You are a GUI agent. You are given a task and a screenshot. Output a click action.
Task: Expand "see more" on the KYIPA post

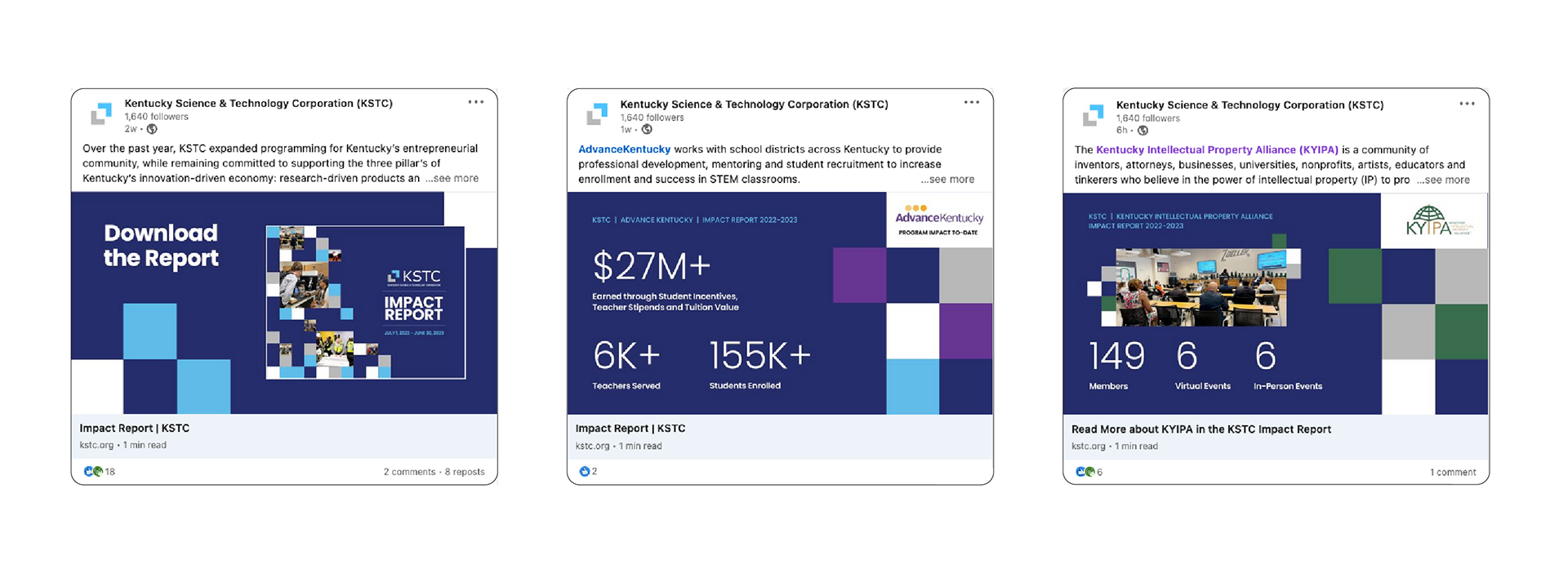(1443, 180)
